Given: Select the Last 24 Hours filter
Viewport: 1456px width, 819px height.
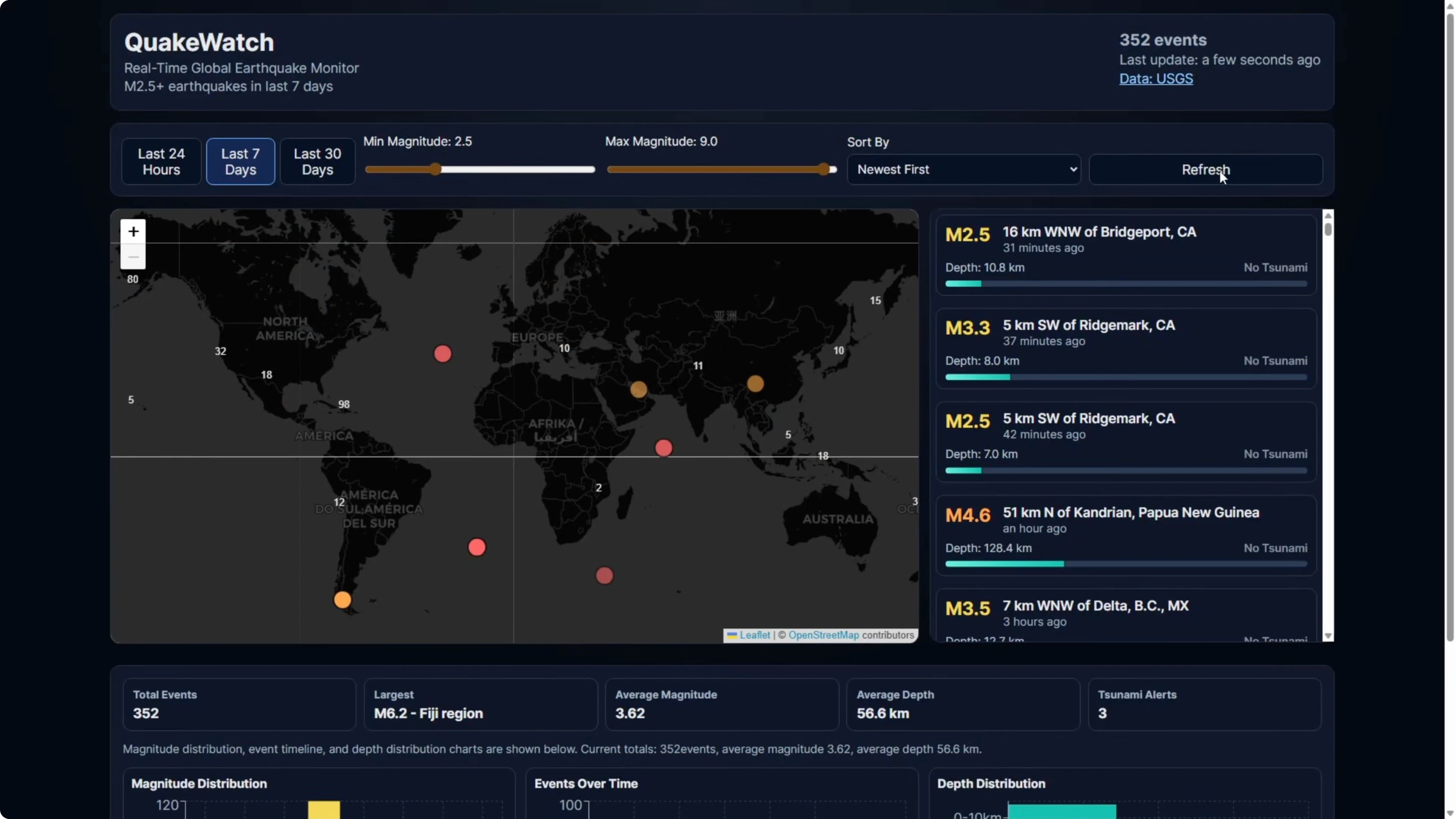Looking at the screenshot, I should pos(161,162).
